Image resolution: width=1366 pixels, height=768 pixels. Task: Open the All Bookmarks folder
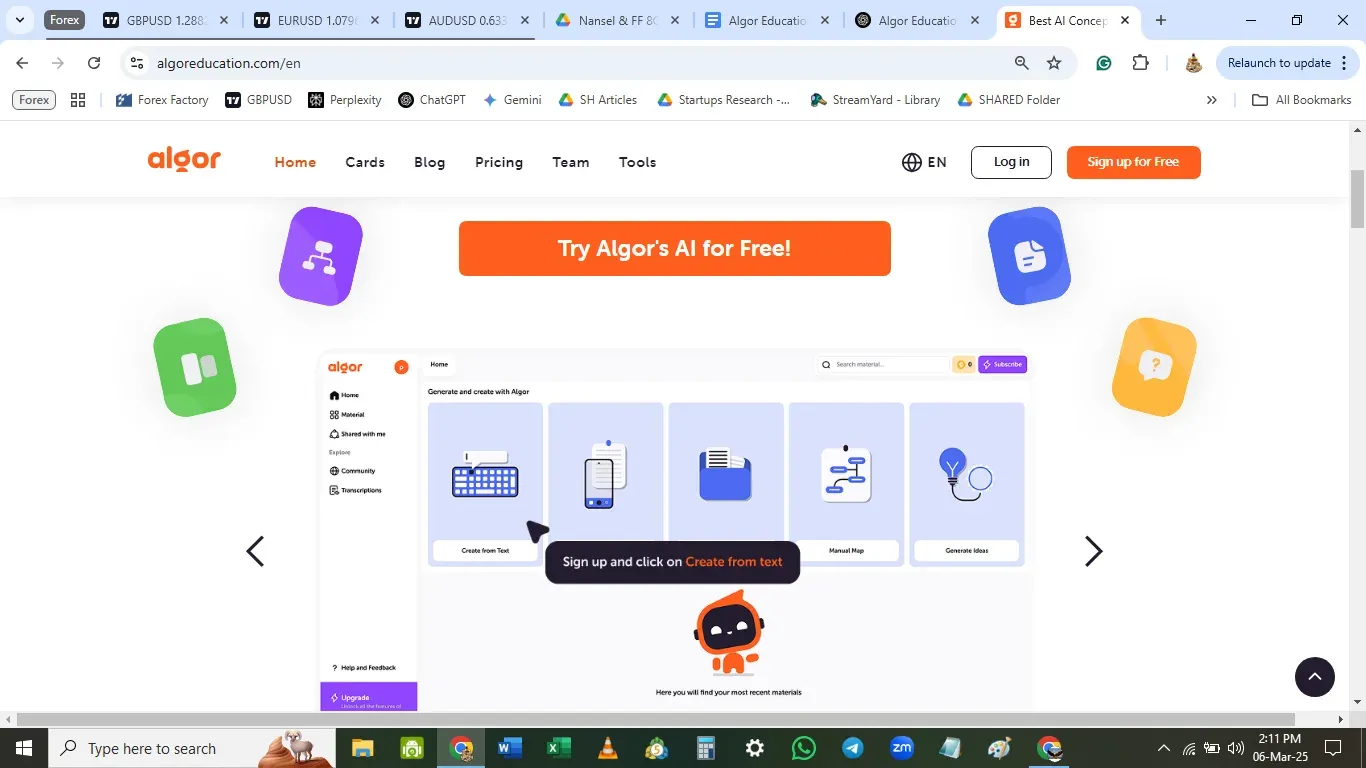1302,100
